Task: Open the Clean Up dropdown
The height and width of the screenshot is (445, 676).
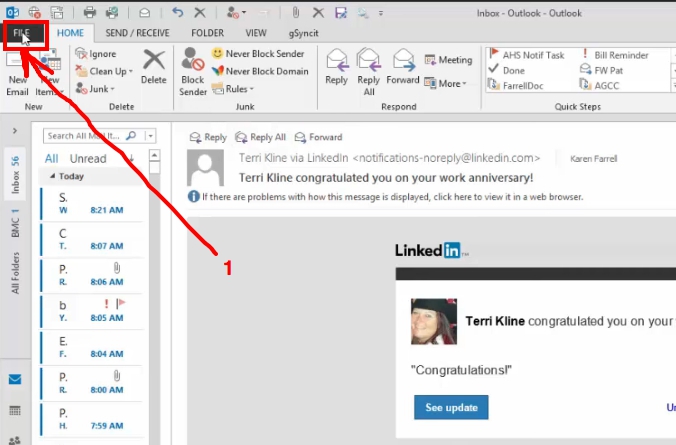Action: pos(104,71)
